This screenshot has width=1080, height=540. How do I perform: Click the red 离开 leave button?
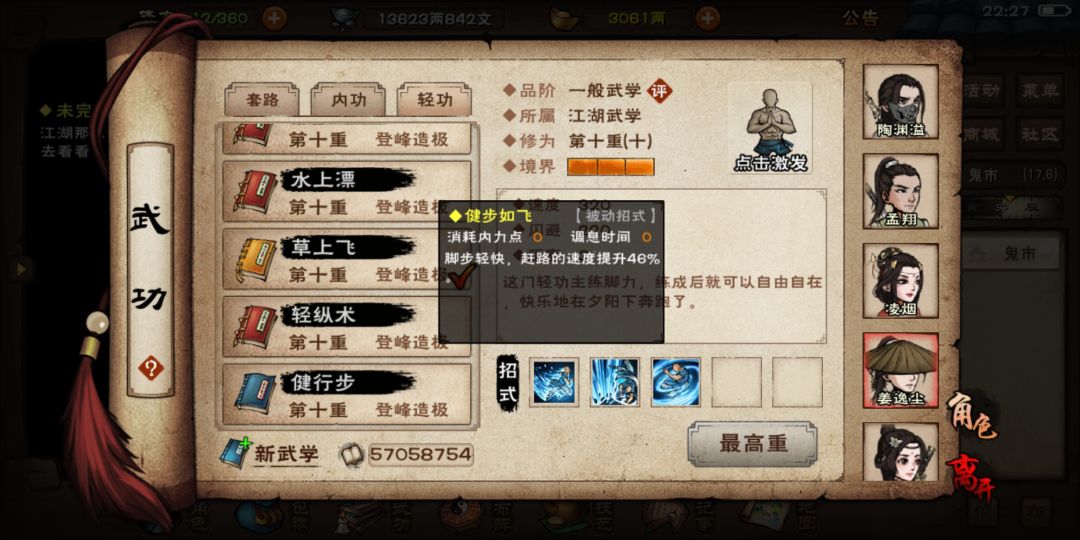(x=972, y=477)
